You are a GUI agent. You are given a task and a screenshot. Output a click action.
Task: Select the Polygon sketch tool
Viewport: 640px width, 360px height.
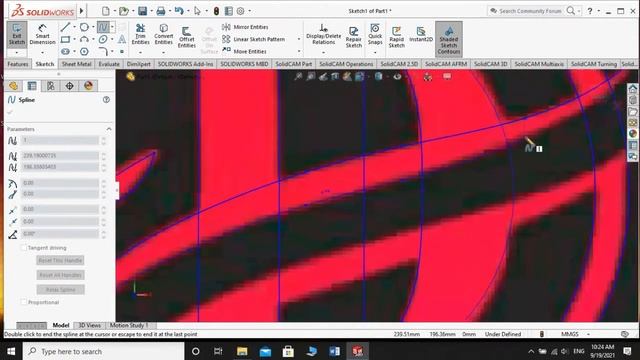(x=84, y=52)
